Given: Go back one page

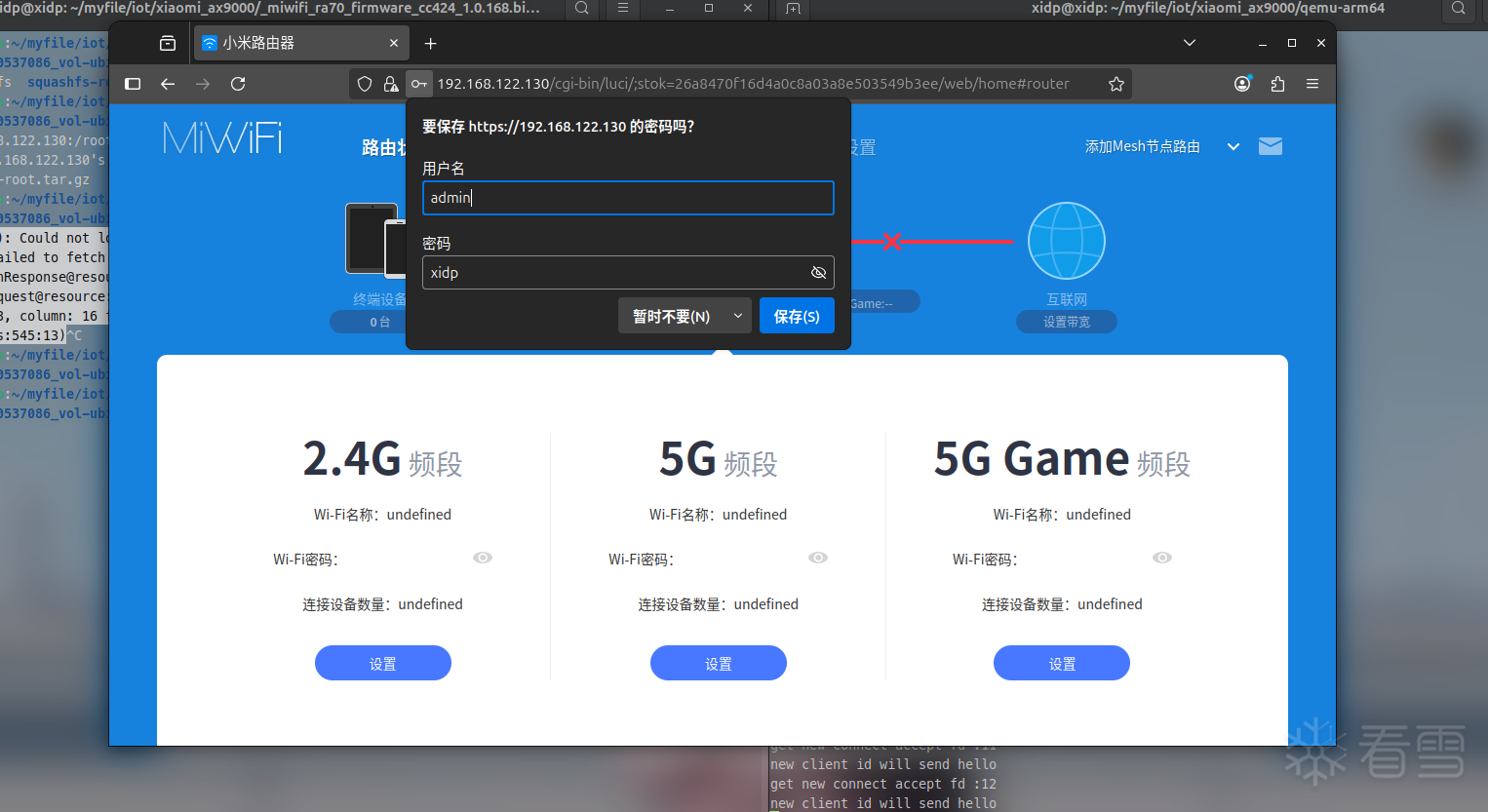Looking at the screenshot, I should click(x=168, y=84).
